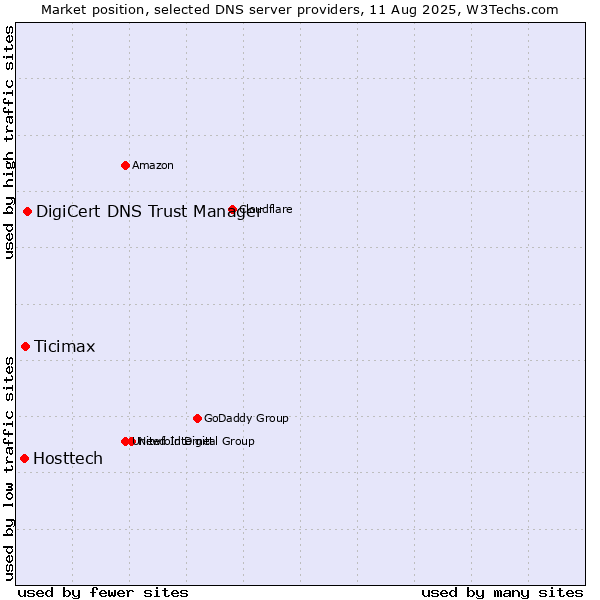Click the "used by high traffic sites" axis label

[9, 142]
